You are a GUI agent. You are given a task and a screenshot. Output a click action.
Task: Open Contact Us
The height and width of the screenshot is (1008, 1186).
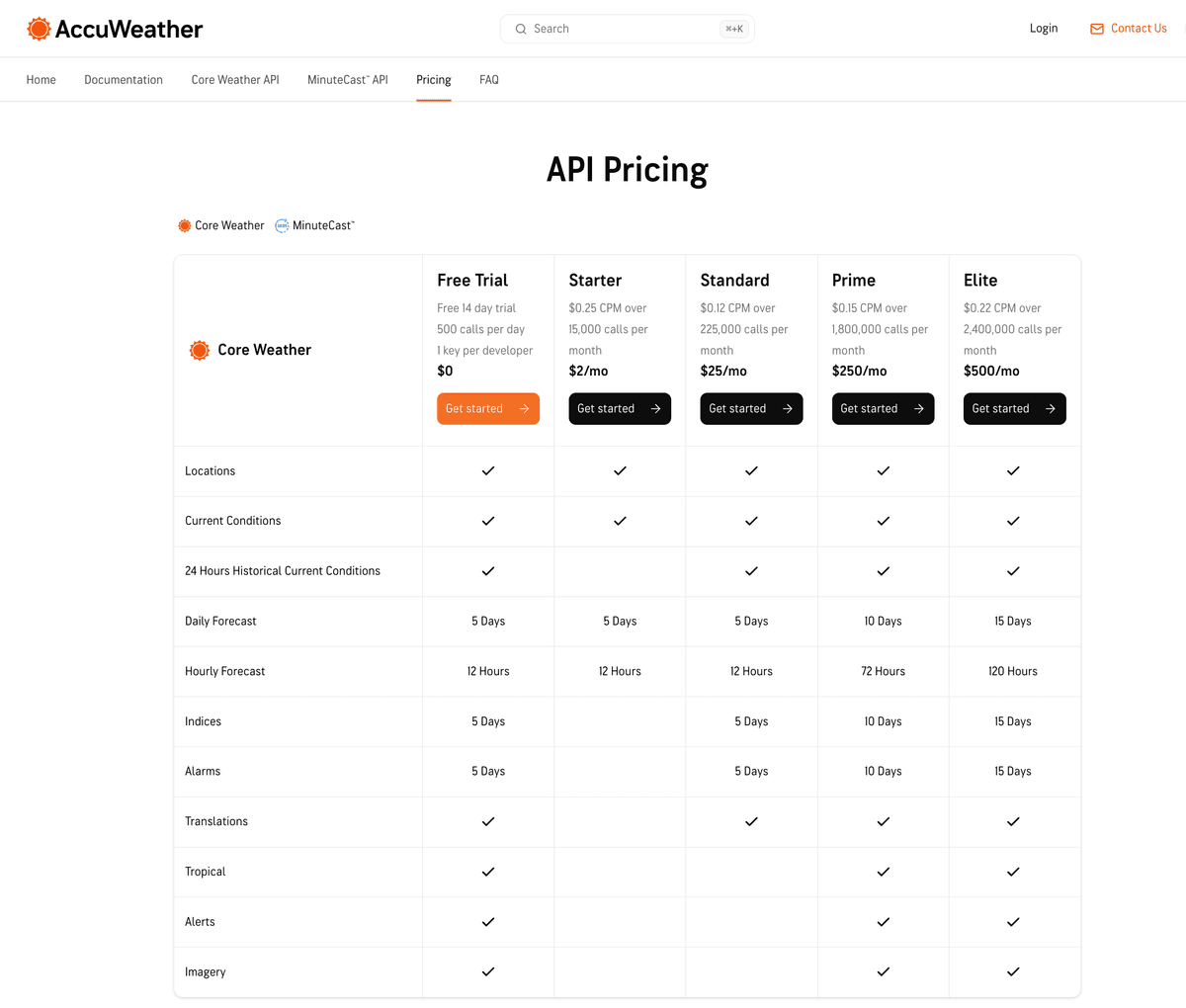tap(1138, 29)
